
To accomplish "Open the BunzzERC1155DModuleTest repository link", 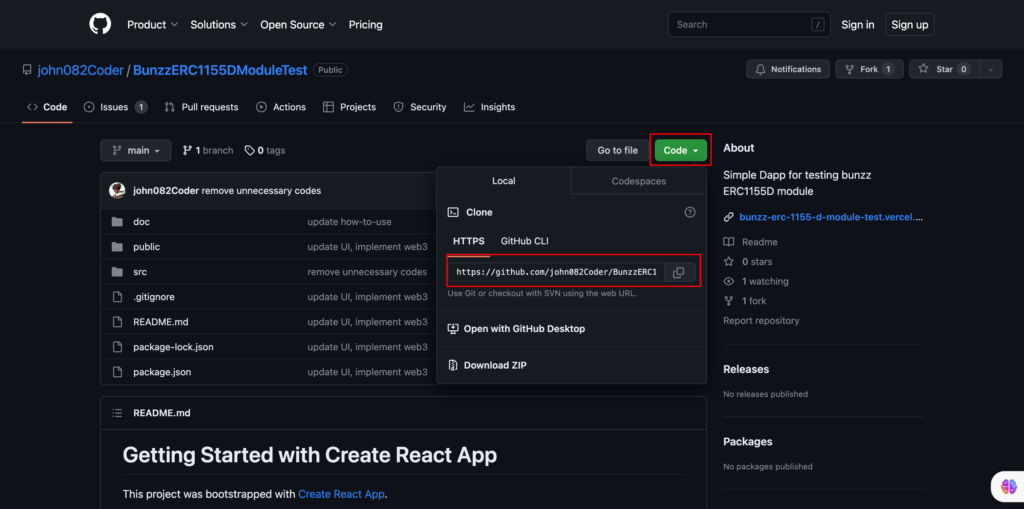I will coord(220,70).
